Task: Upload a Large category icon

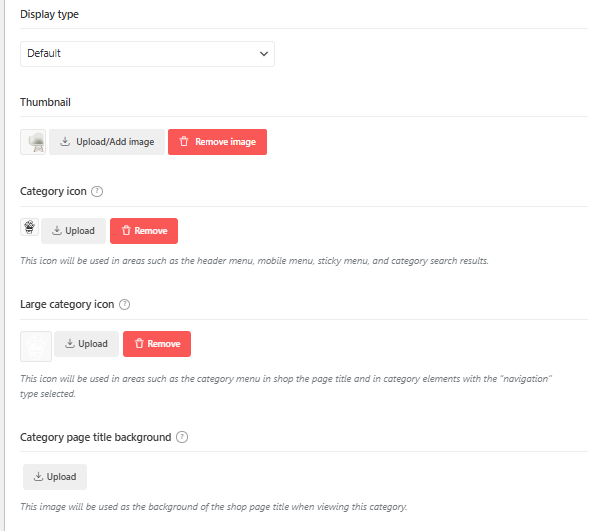Action: tap(87, 344)
